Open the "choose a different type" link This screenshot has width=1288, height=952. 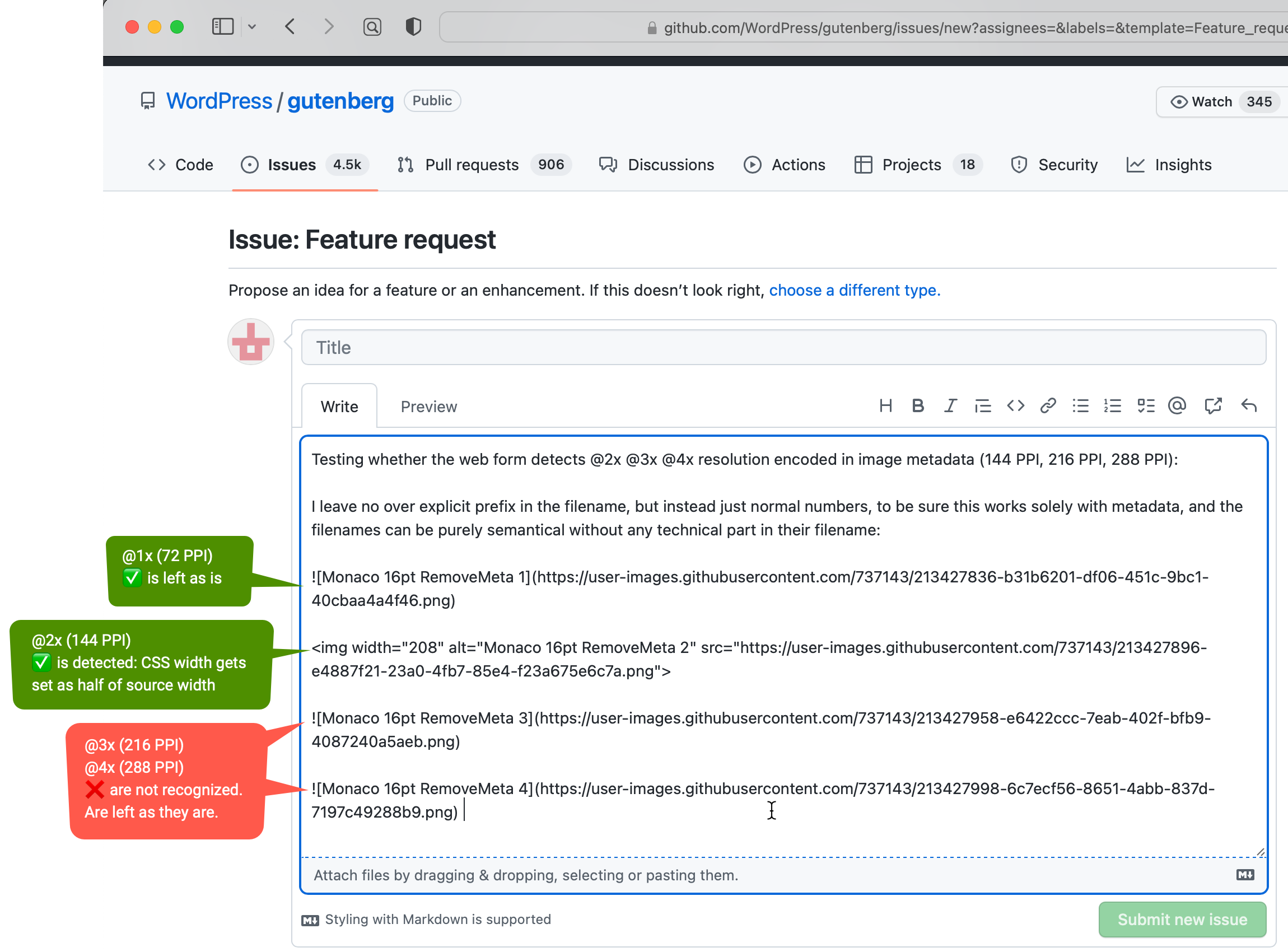coord(854,290)
